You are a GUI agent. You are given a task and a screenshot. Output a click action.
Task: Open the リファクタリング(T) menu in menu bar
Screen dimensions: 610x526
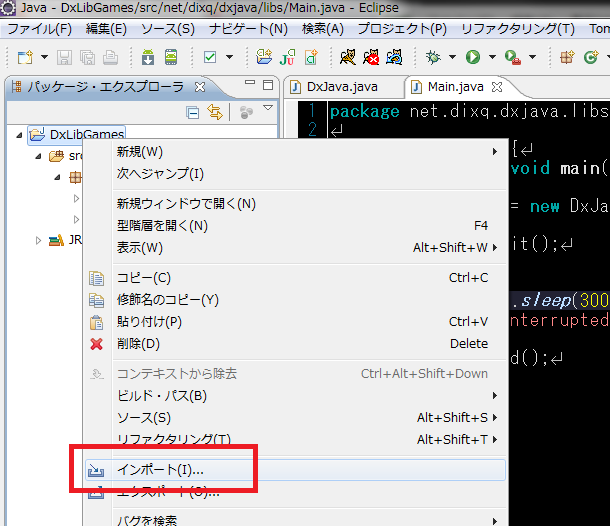coord(518,29)
